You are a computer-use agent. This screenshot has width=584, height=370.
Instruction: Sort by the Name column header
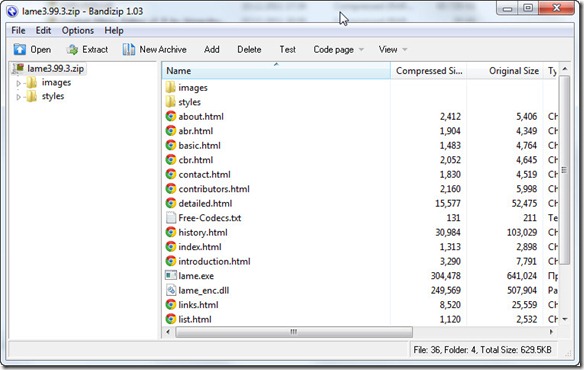[x=276, y=71]
